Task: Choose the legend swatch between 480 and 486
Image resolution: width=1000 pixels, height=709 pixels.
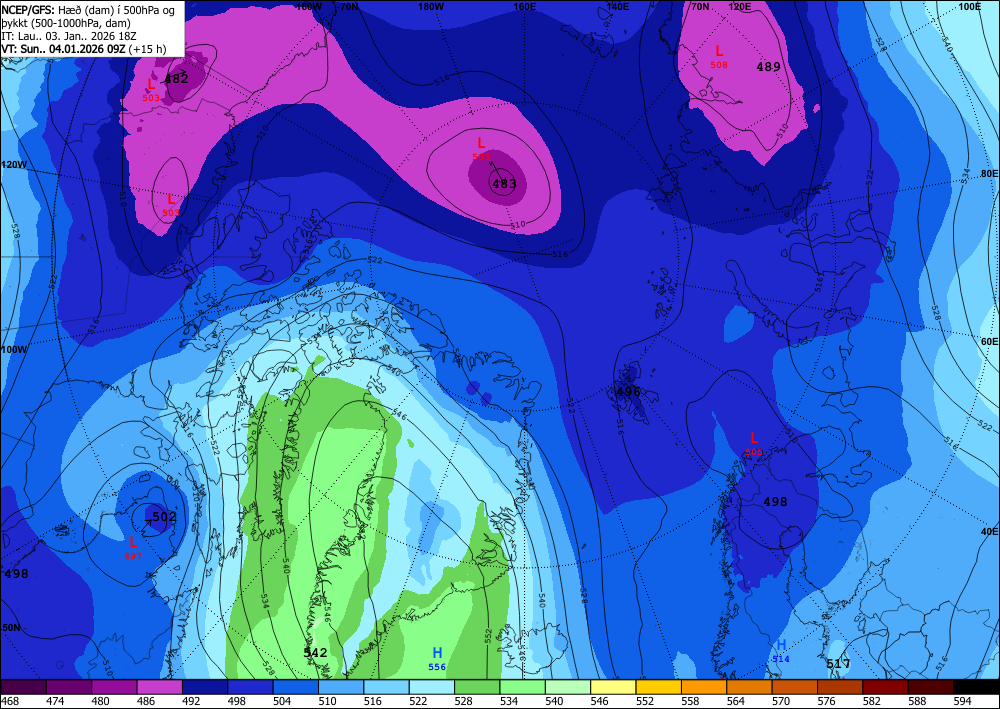Action: [114, 687]
